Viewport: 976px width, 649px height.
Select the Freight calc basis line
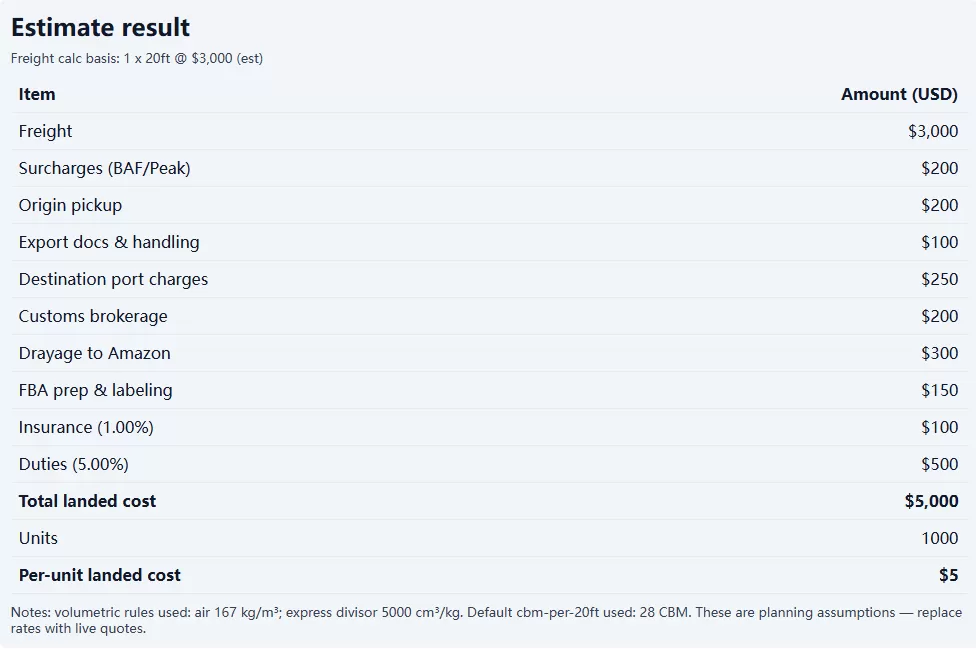click(137, 58)
